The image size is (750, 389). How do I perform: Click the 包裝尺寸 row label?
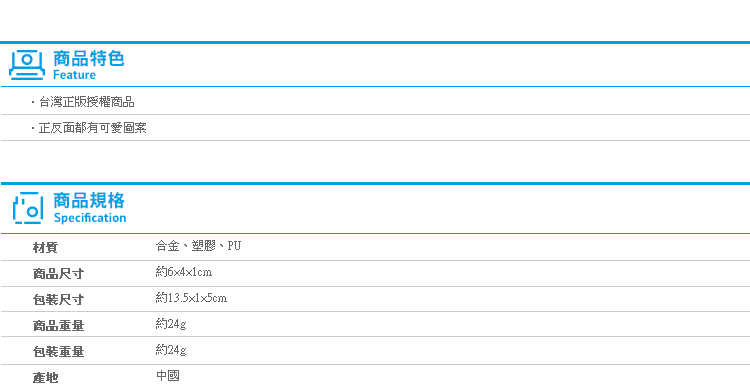[58, 300]
